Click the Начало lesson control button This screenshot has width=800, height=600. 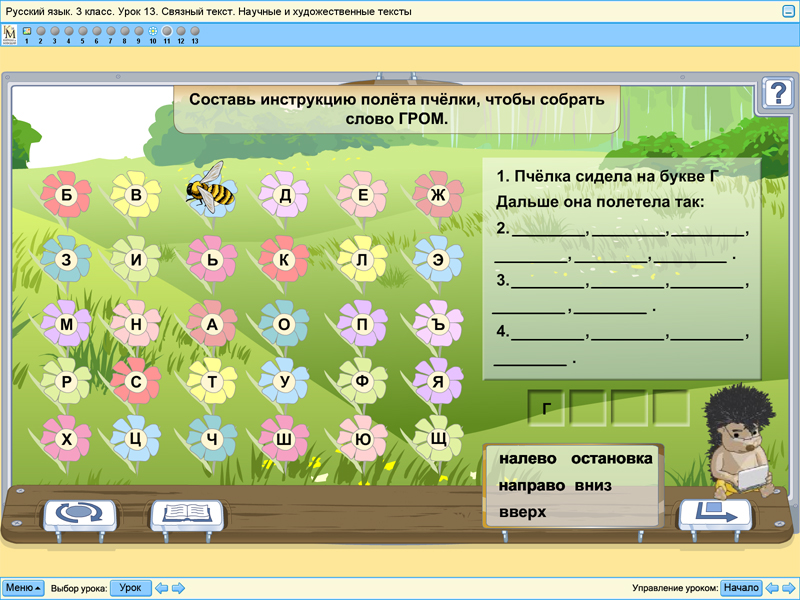tap(741, 588)
